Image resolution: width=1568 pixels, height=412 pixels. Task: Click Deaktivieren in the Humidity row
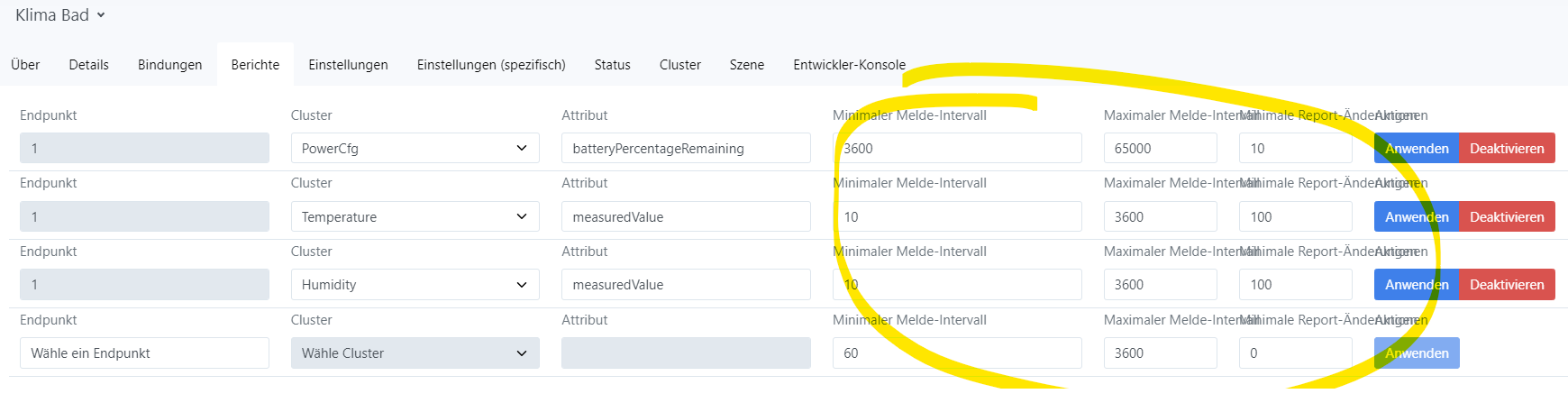click(1507, 285)
